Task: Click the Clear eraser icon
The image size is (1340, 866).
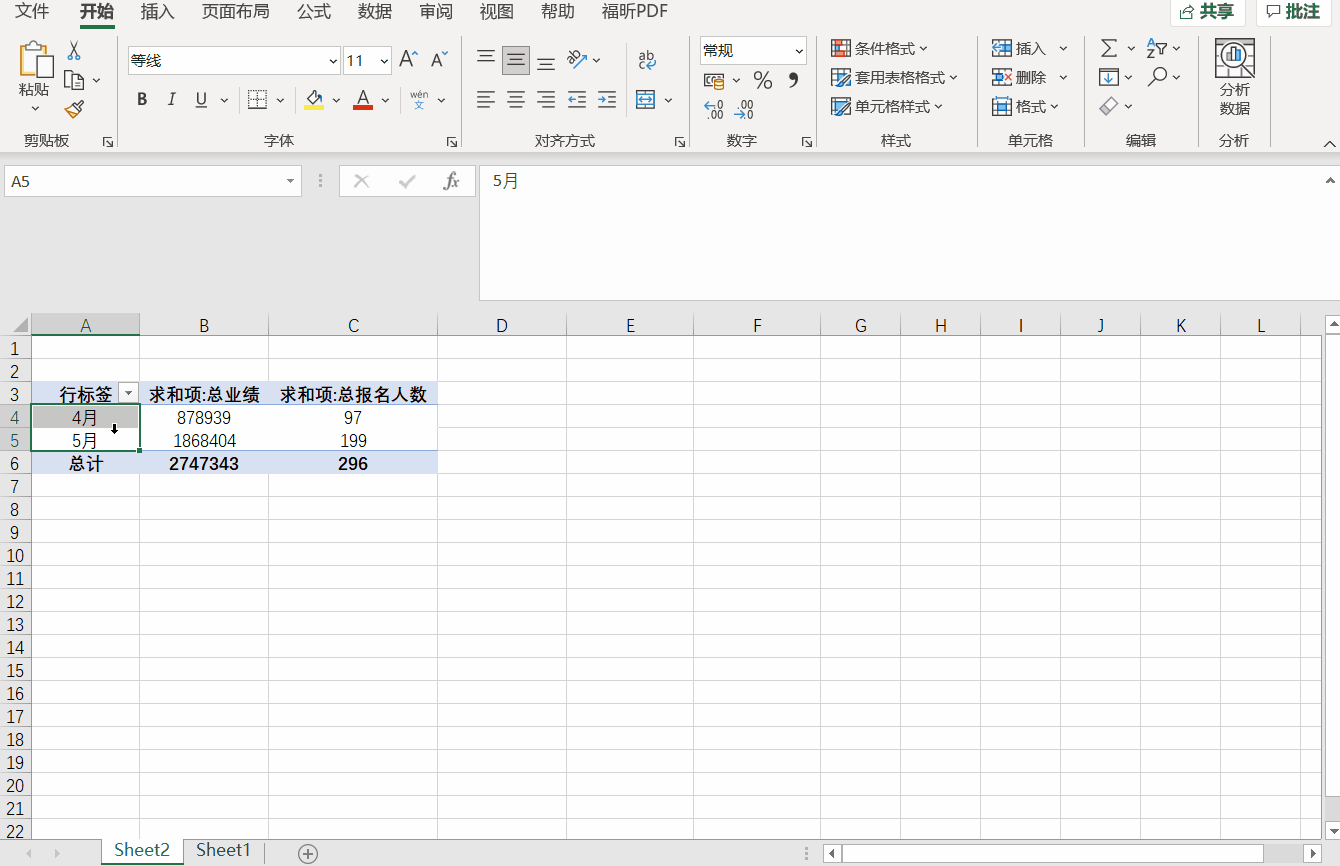Action: click(x=1108, y=106)
